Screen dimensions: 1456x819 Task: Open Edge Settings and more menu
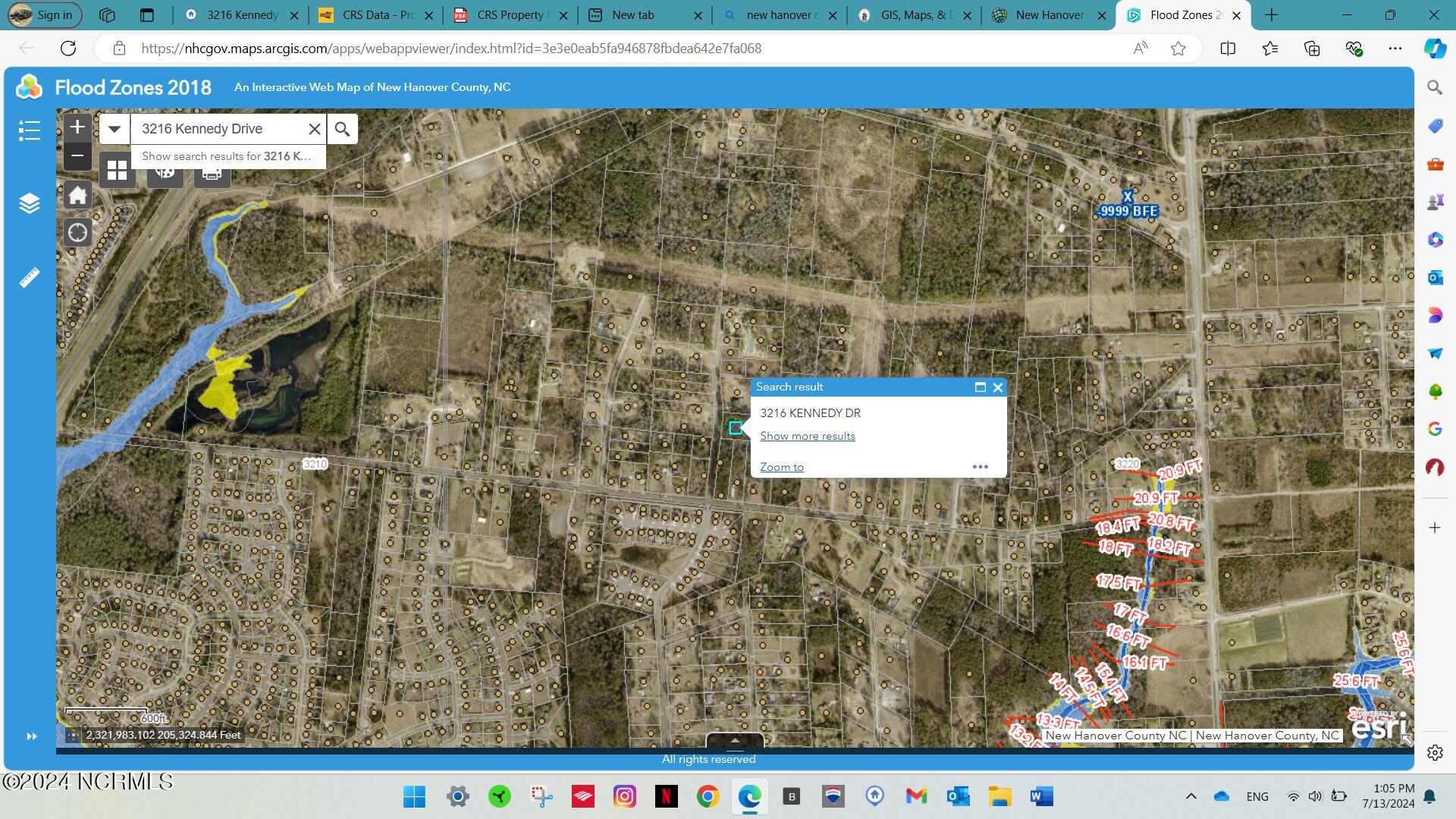1395,49
